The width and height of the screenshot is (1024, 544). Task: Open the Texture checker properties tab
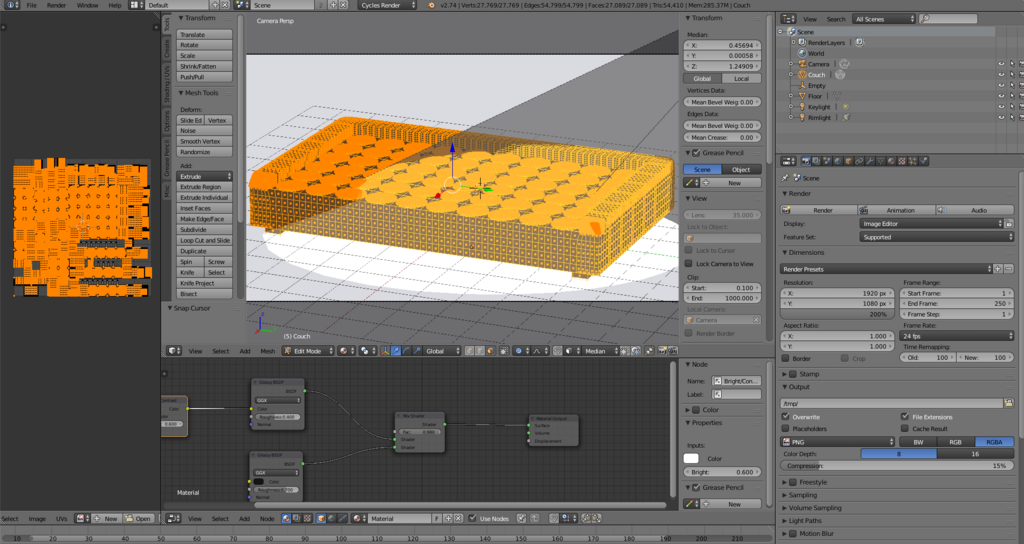point(902,161)
